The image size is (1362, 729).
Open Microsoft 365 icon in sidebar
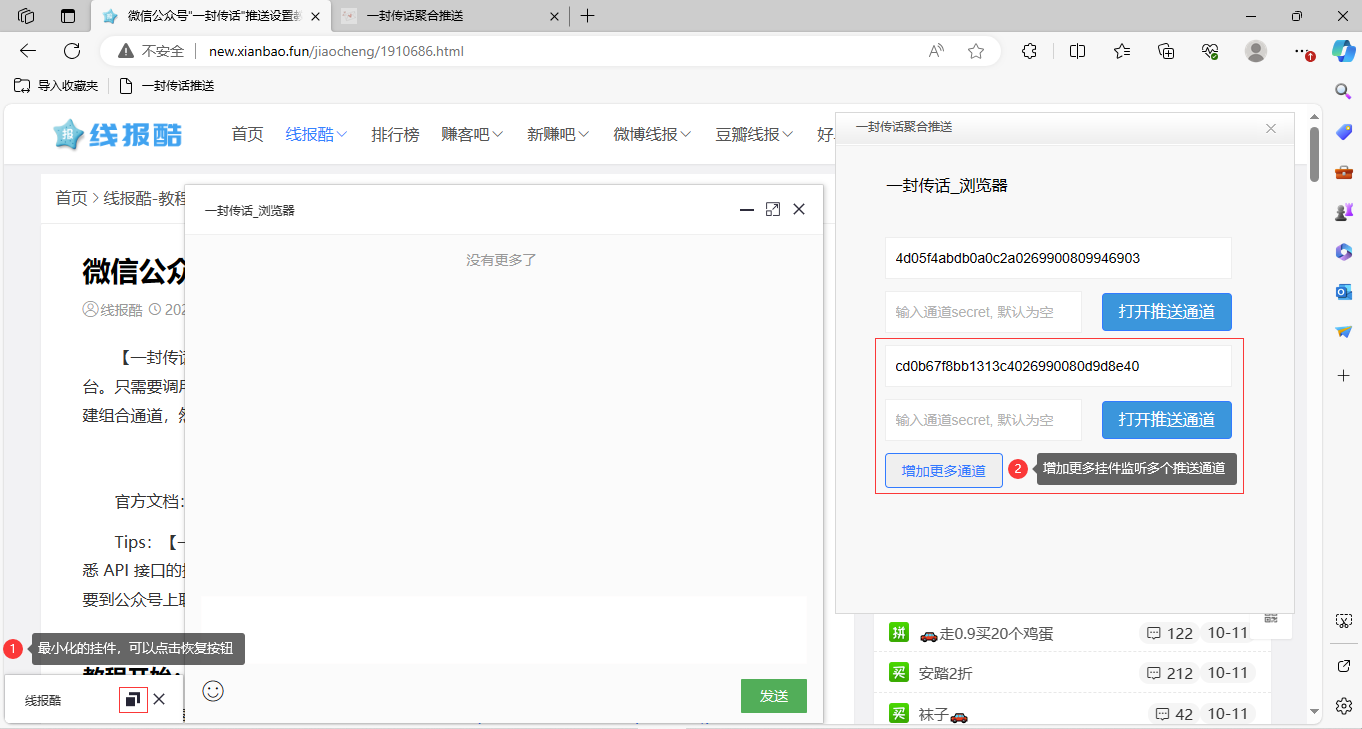pyautogui.click(x=1344, y=252)
